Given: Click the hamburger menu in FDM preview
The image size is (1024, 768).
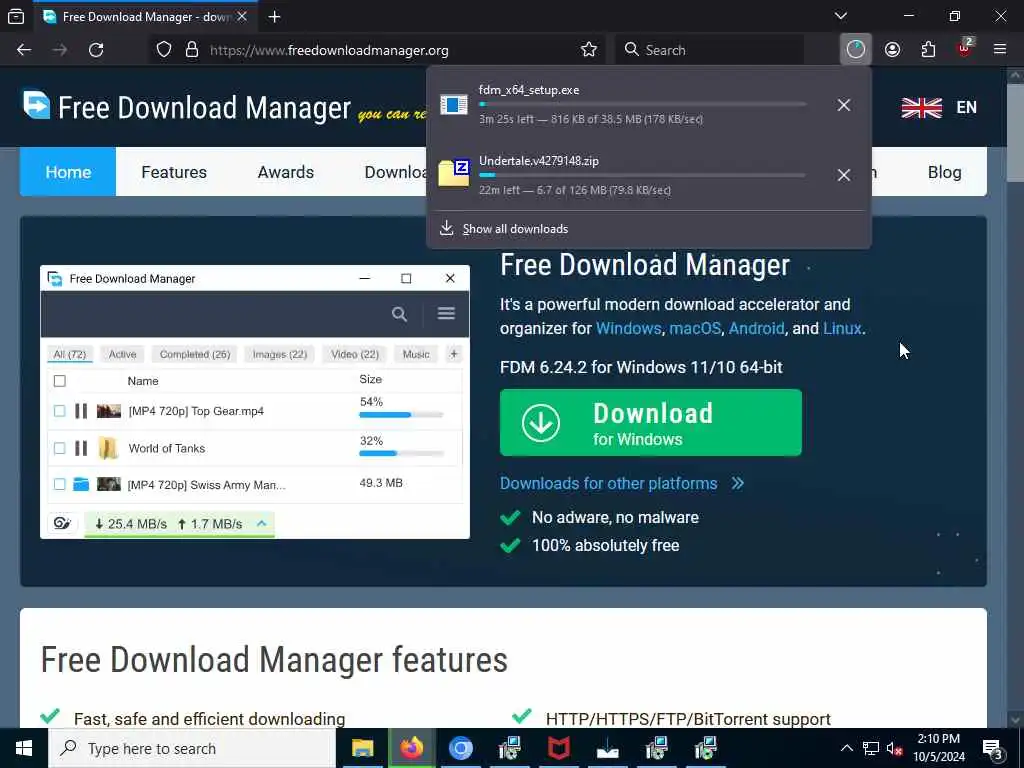Looking at the screenshot, I should (x=446, y=313).
